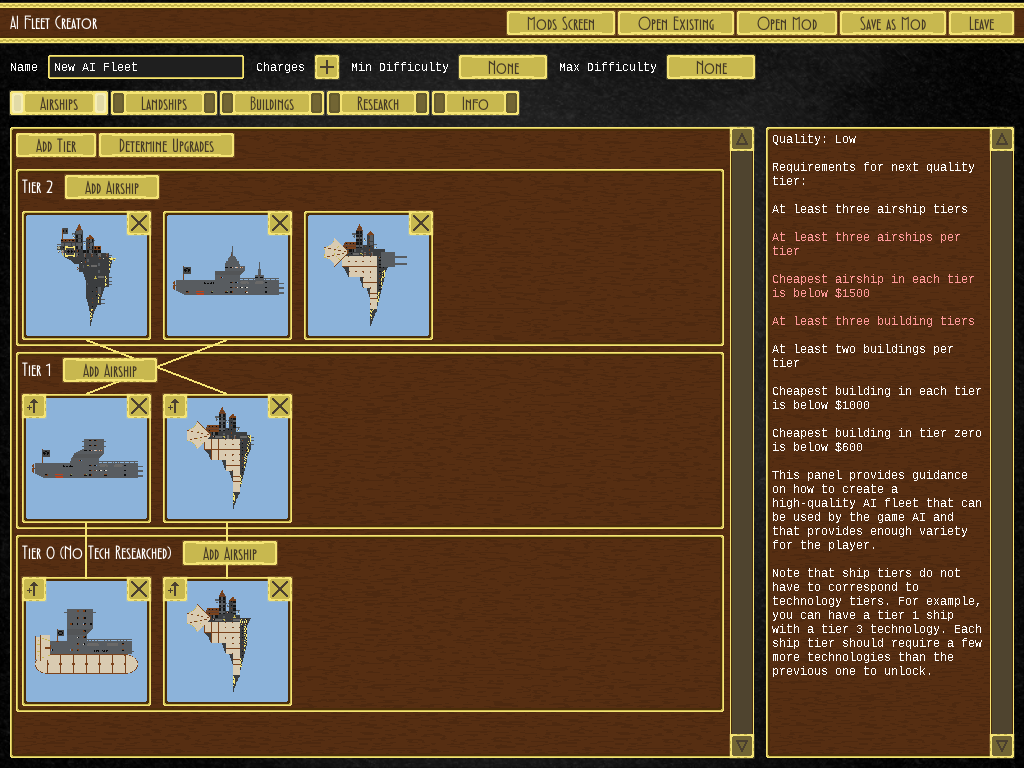Click upgrade arrow on first Tier 0 airship
The width and height of the screenshot is (1024, 768).
(x=35, y=590)
